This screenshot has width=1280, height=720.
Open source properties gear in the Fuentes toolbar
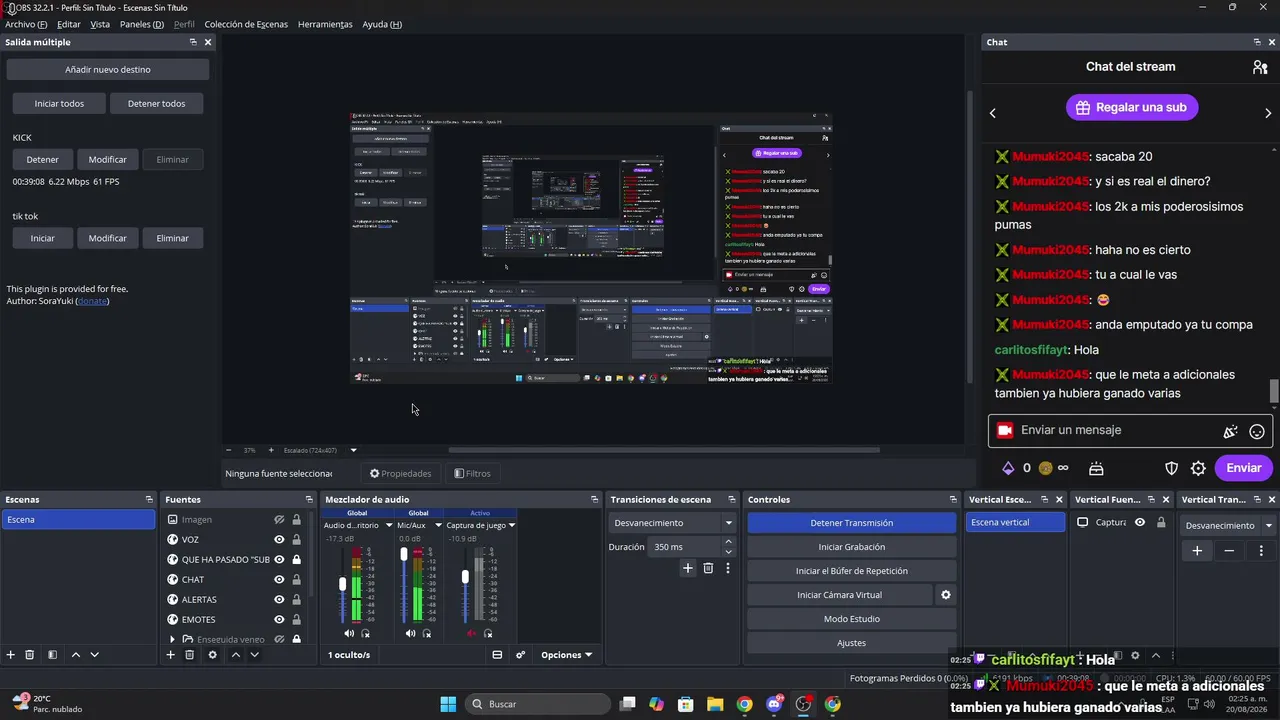pos(212,655)
